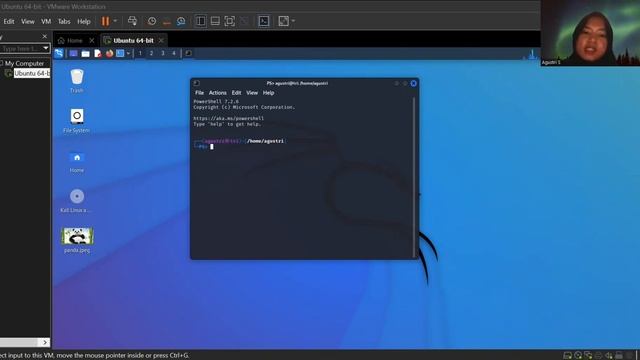The width and height of the screenshot is (640, 360).
Task: Launch Firefox from the Kali panel
Action: pos(109,53)
